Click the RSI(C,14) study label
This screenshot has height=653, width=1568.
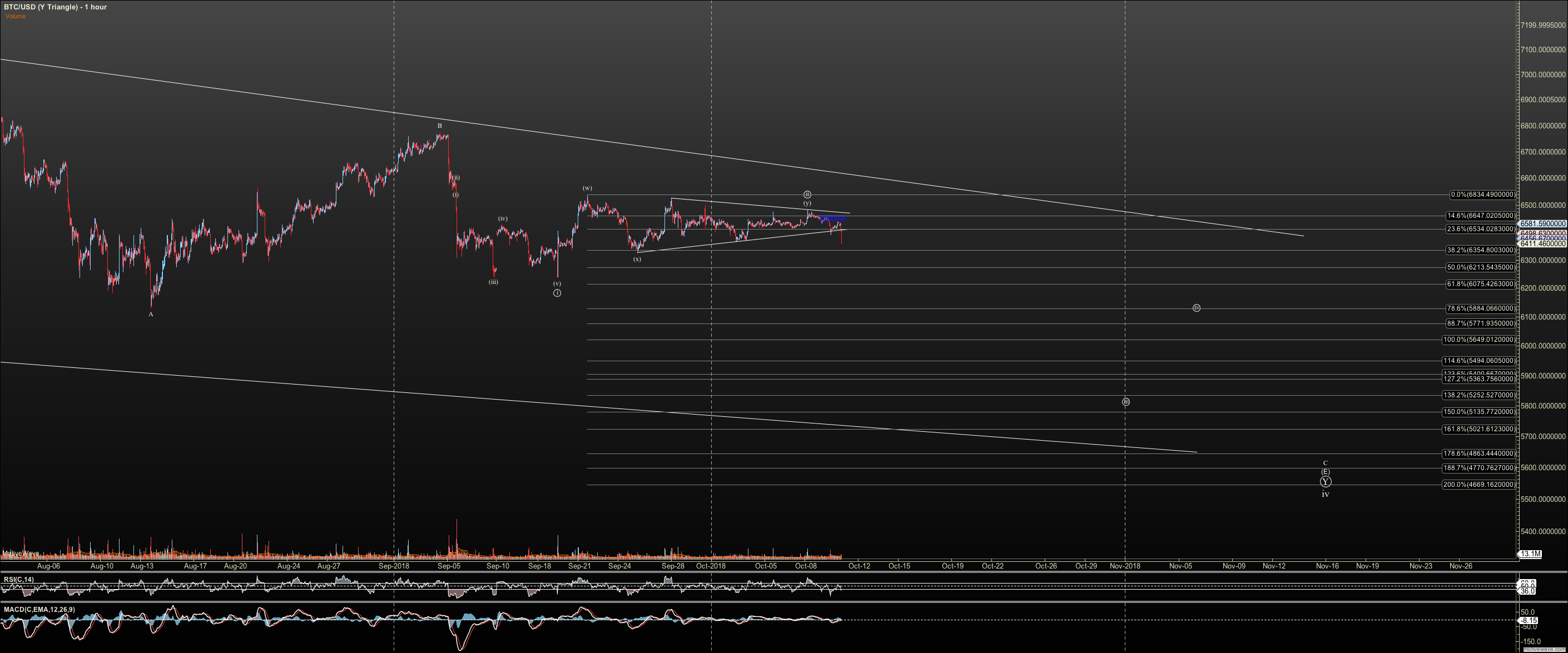19,579
